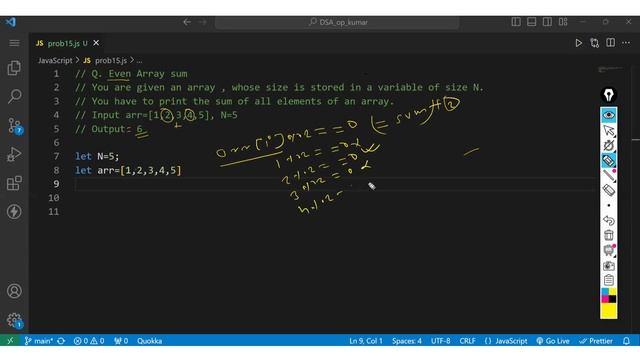Select the pen drawing tool in toolbar
This screenshot has width=640, height=360.
(609, 145)
